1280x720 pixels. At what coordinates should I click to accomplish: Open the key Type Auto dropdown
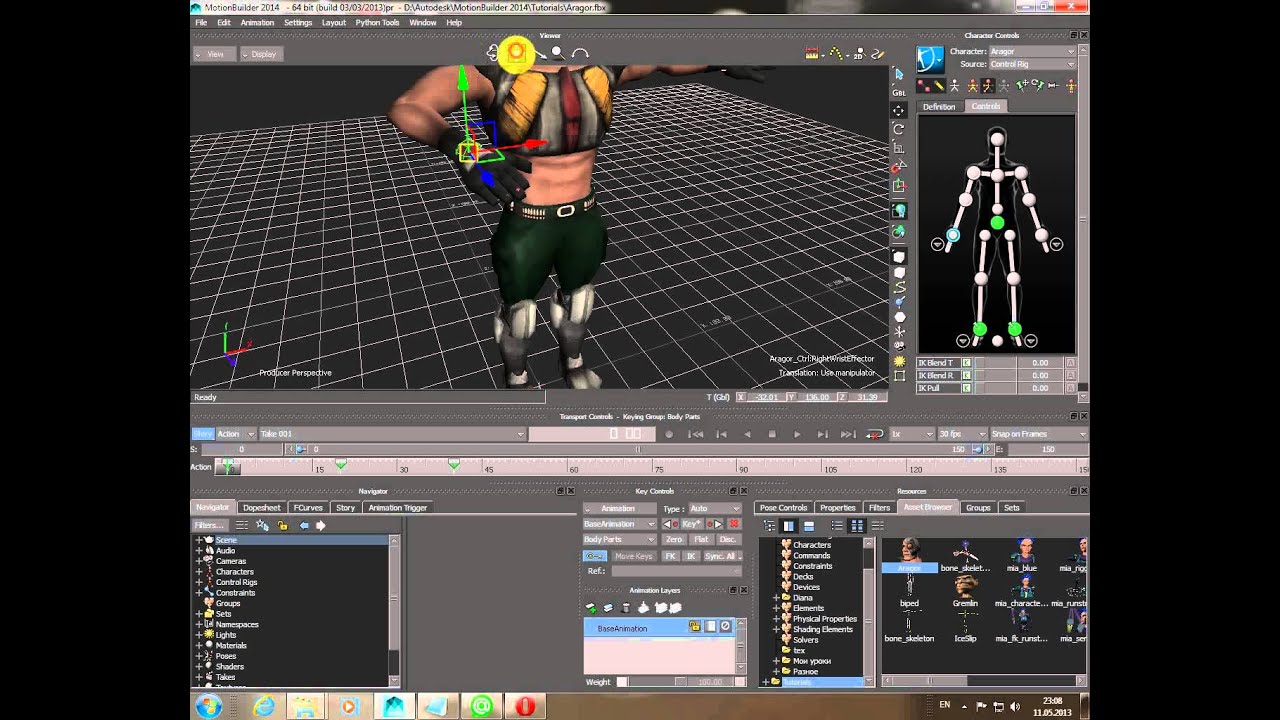715,509
